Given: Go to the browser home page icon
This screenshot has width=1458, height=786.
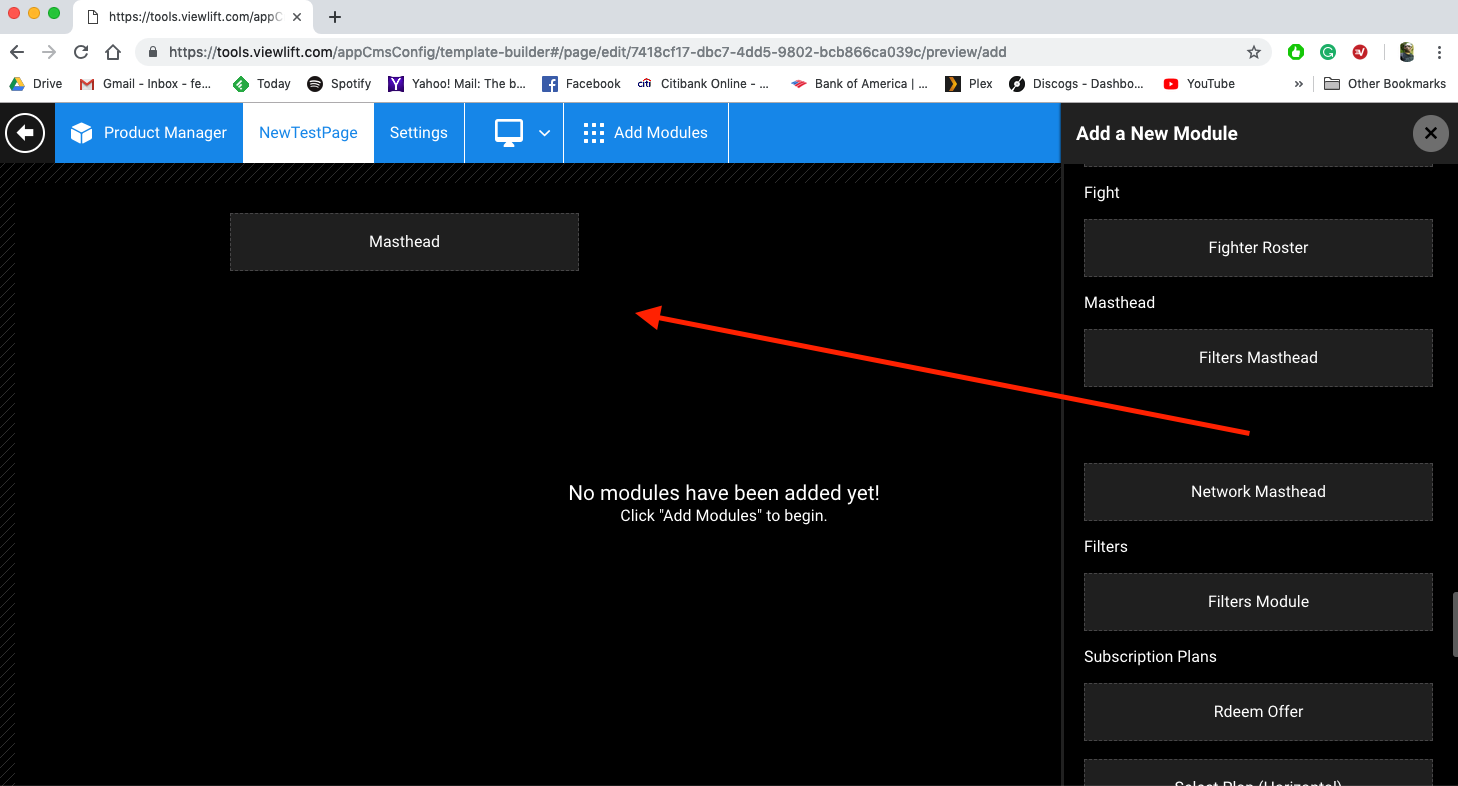Looking at the screenshot, I should click(113, 52).
